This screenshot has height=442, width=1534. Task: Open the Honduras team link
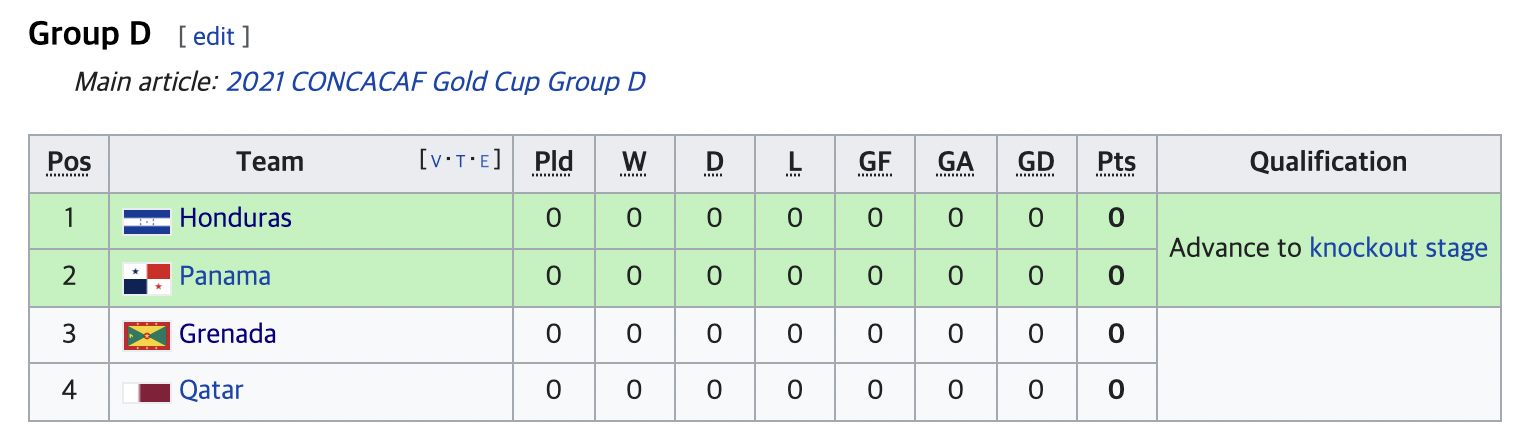[235, 218]
